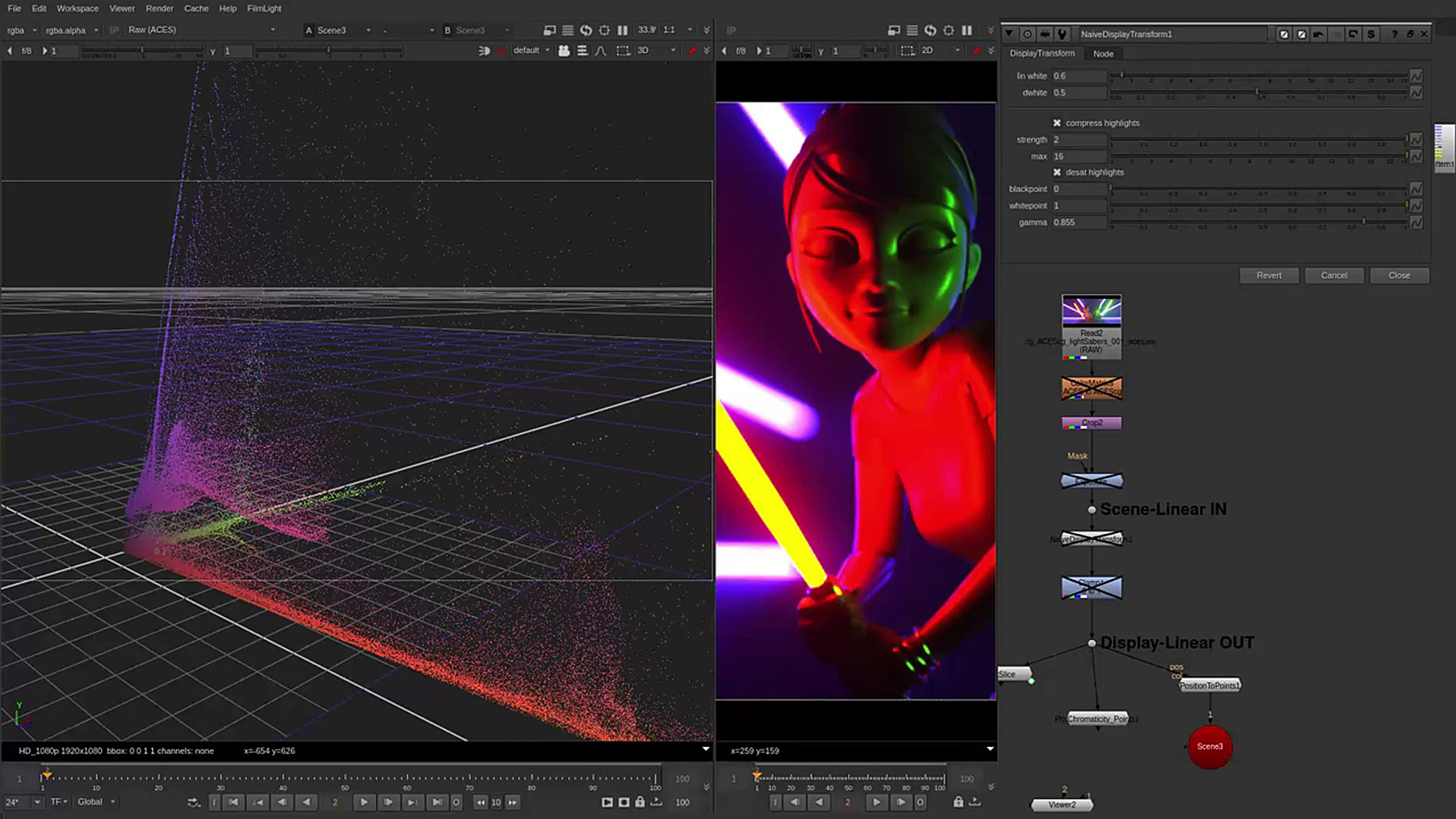Screen dimensions: 1456x819
Task: Click the center node icon in properties
Action: pyautogui.click(x=1027, y=34)
